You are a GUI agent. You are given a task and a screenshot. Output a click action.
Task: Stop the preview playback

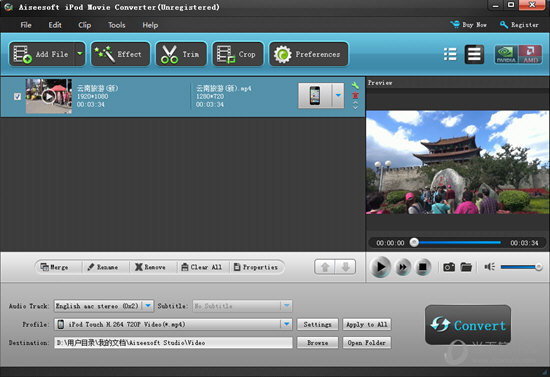click(x=423, y=267)
